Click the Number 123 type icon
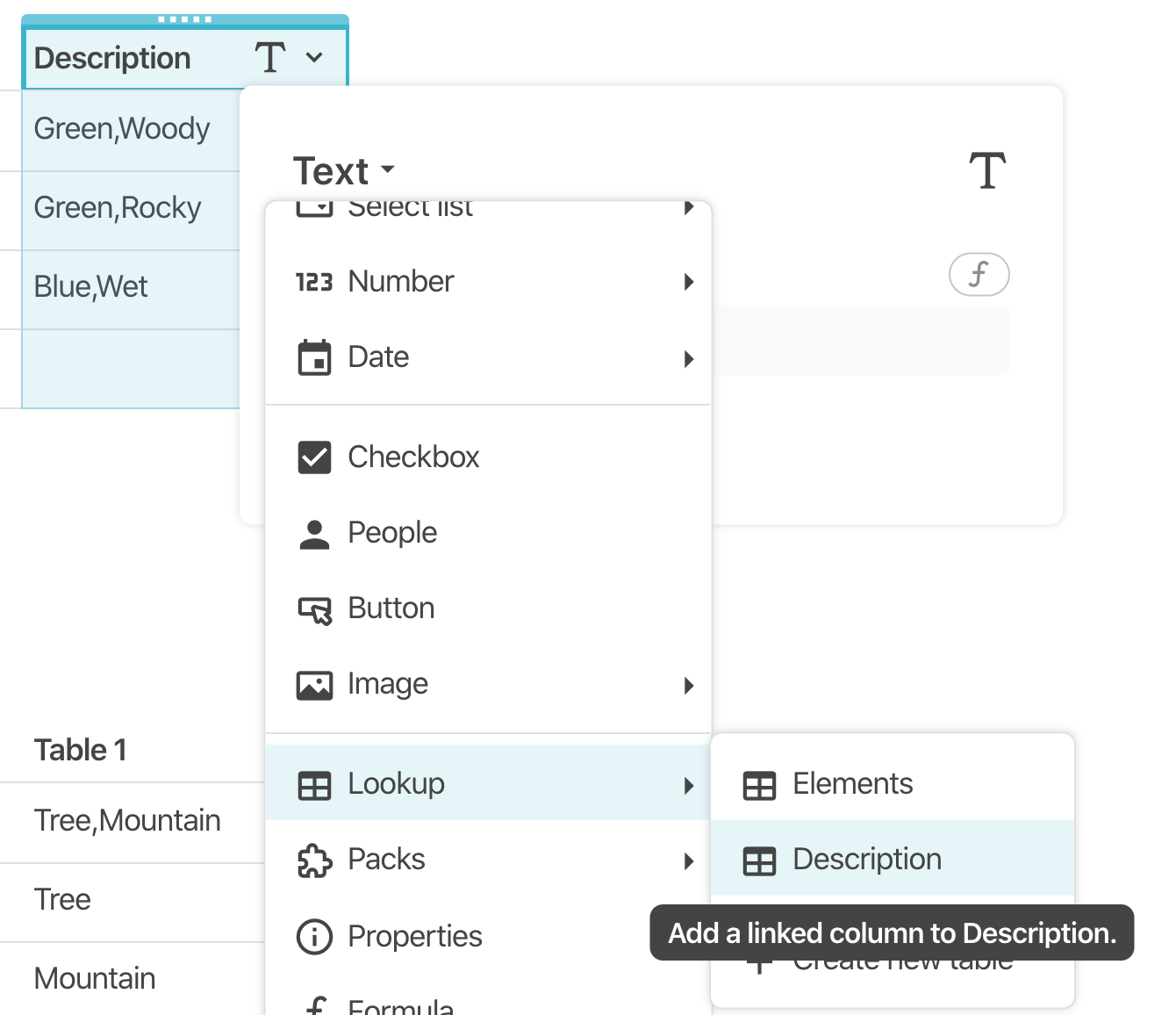1176x1015 pixels. 314,282
